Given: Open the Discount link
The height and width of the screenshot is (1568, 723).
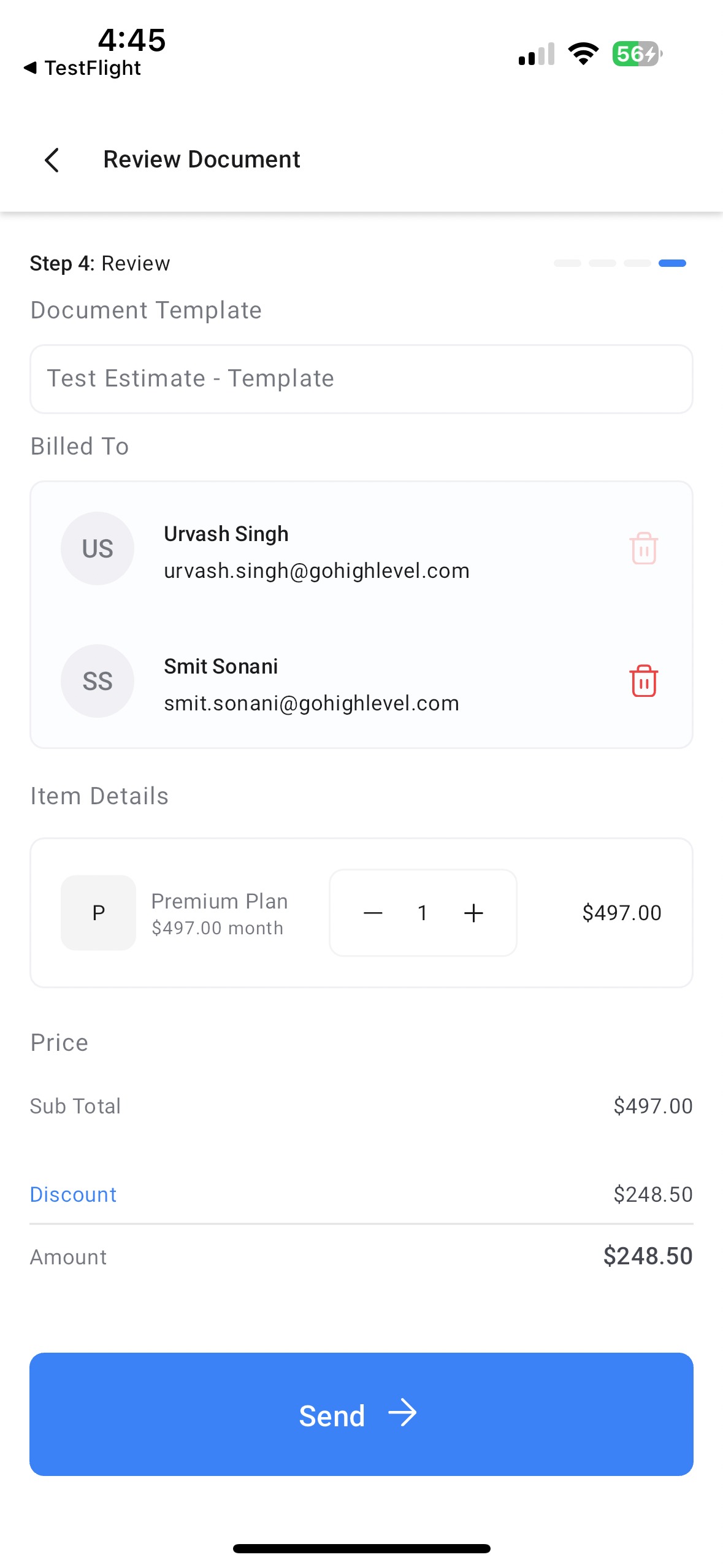Looking at the screenshot, I should (73, 1194).
